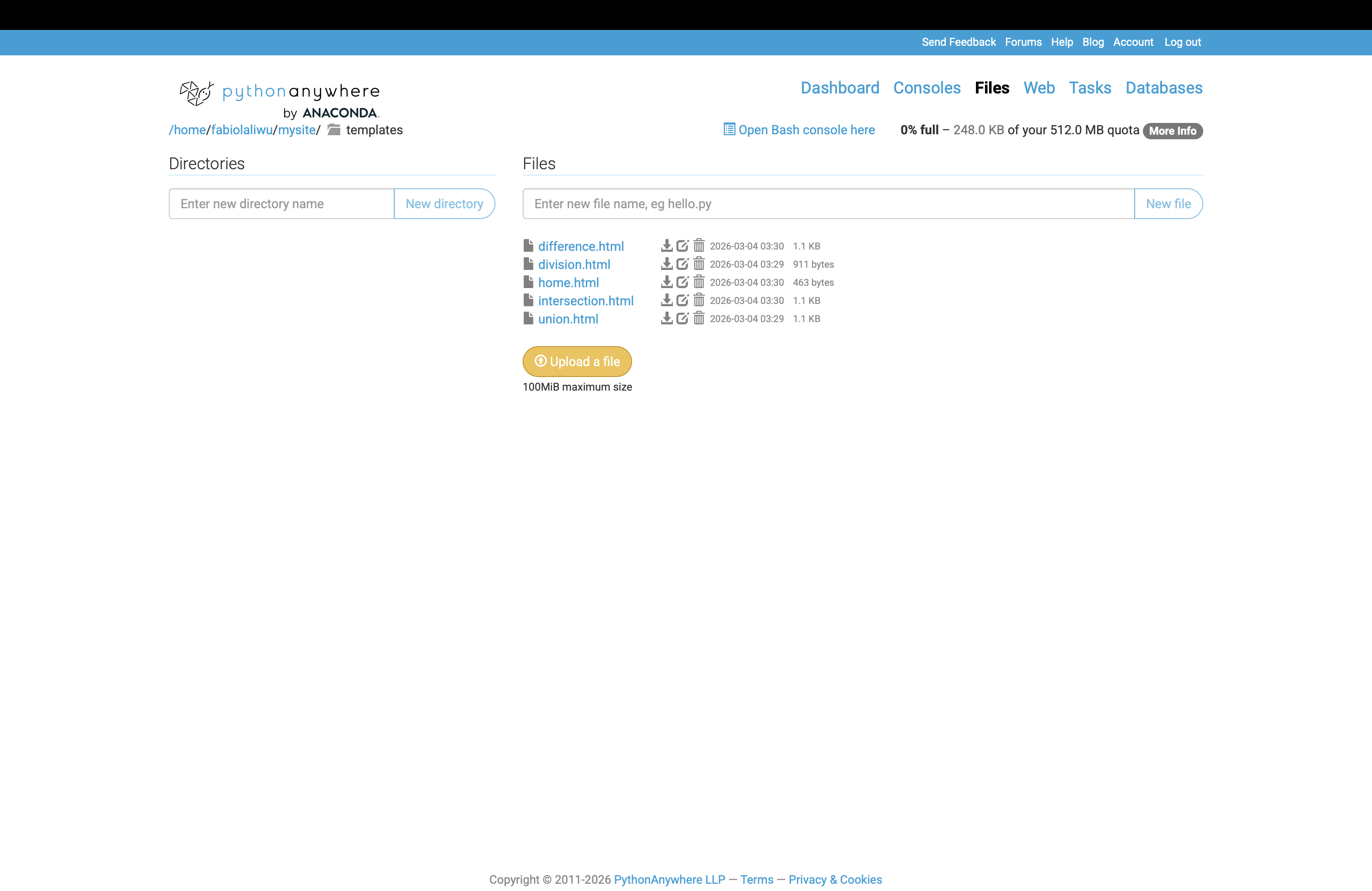
Task: Click the trash icon beside union.html
Action: (699, 319)
